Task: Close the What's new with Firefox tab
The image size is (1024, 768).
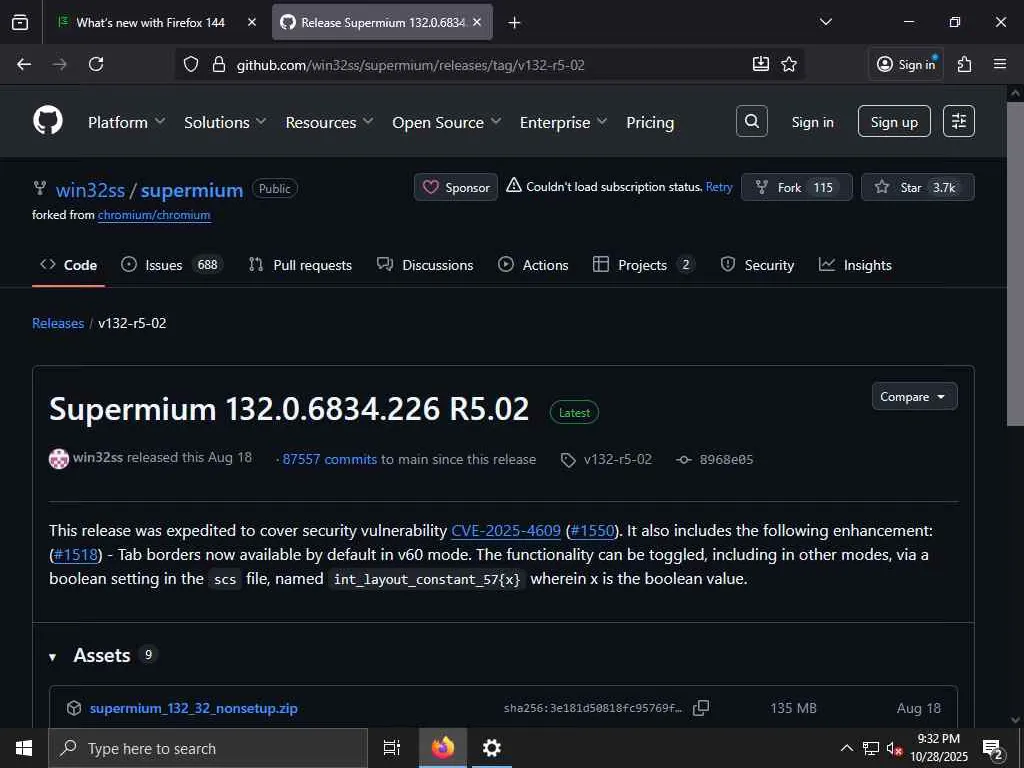Action: point(252,22)
